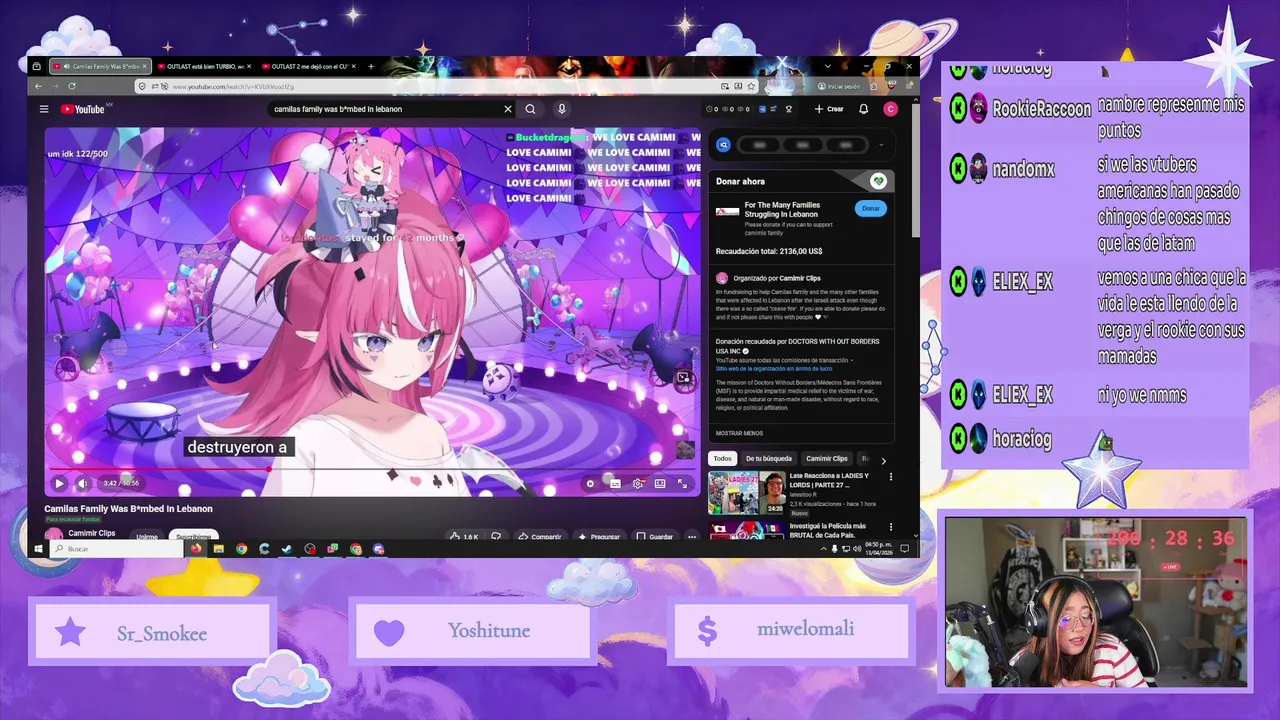Switch the player to theater mode
This screenshot has height=720, width=1280.
click(660, 483)
